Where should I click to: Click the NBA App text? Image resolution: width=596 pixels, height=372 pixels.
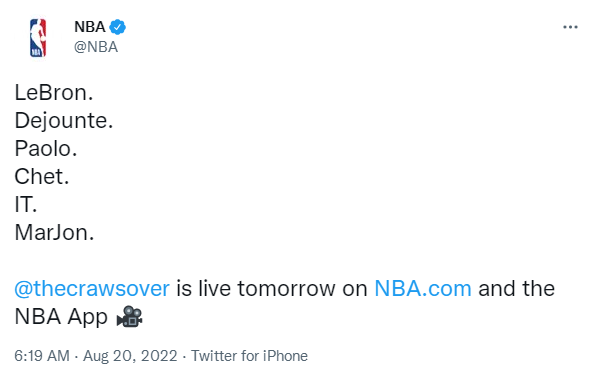pos(61,317)
